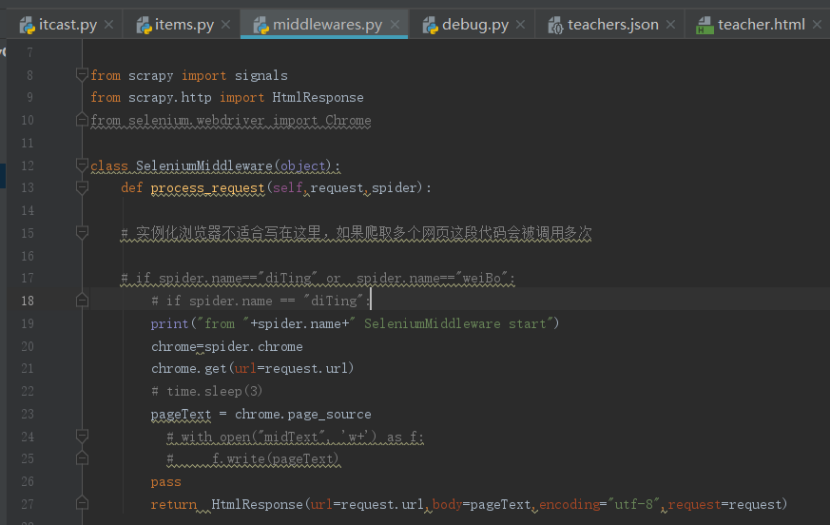Click the fold end marker at line 27
This screenshot has height=525, width=830.
[x=82, y=503]
